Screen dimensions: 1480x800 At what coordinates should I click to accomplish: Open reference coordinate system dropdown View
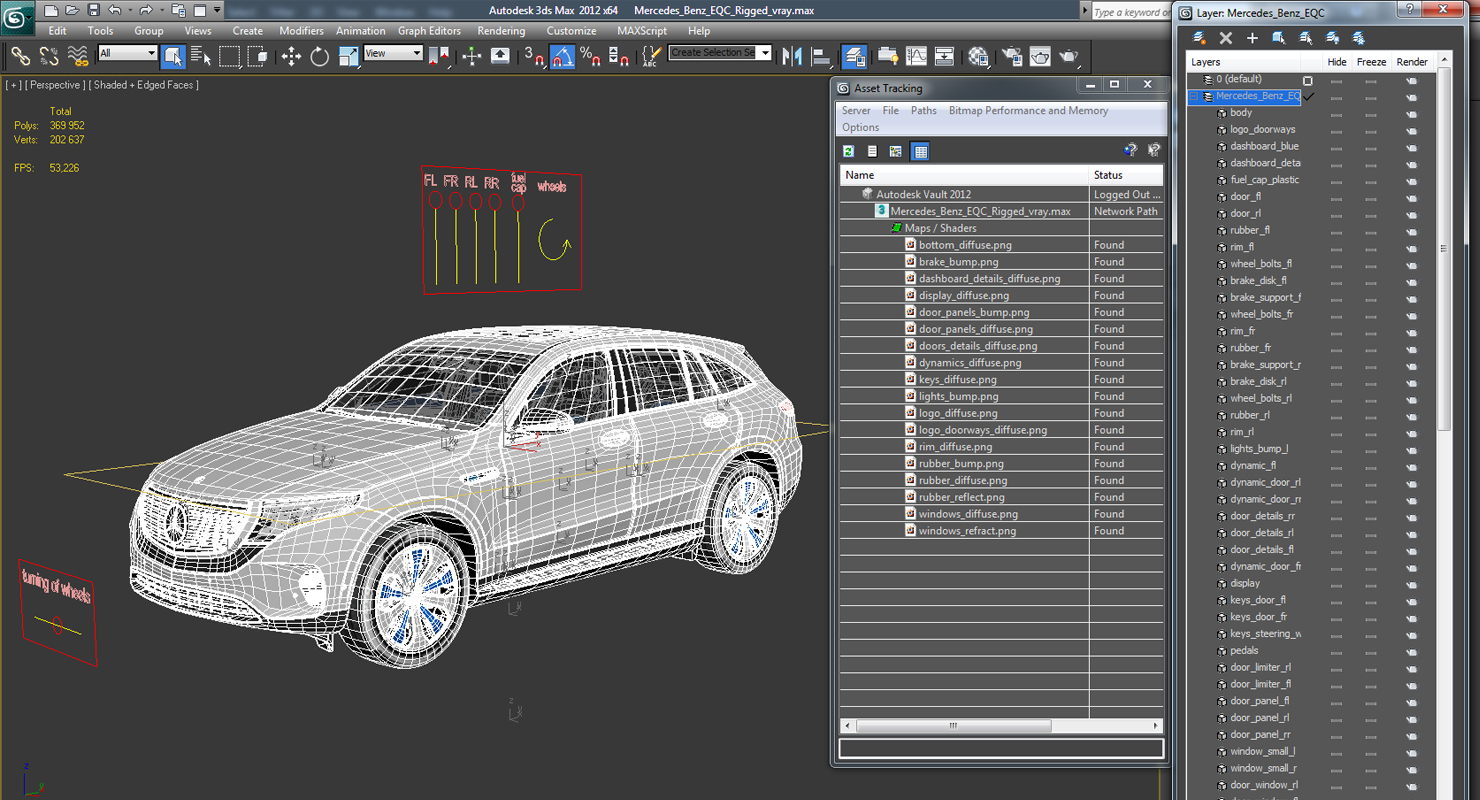(x=393, y=53)
